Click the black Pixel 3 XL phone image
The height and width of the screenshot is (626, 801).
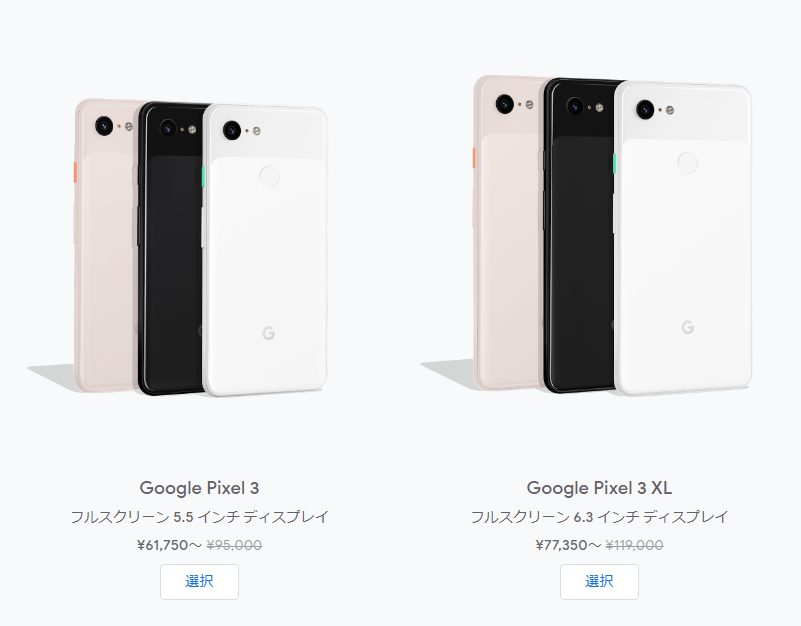pyautogui.click(x=580, y=236)
